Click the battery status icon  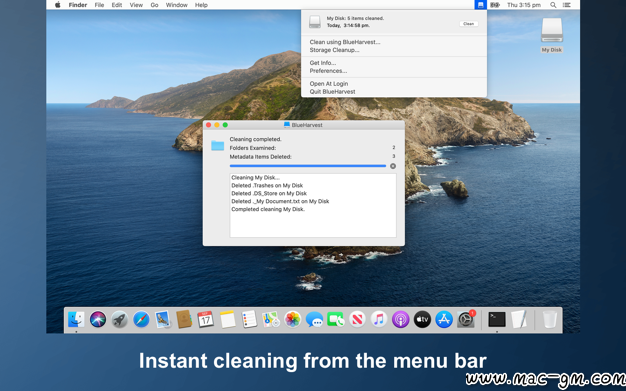point(495,5)
